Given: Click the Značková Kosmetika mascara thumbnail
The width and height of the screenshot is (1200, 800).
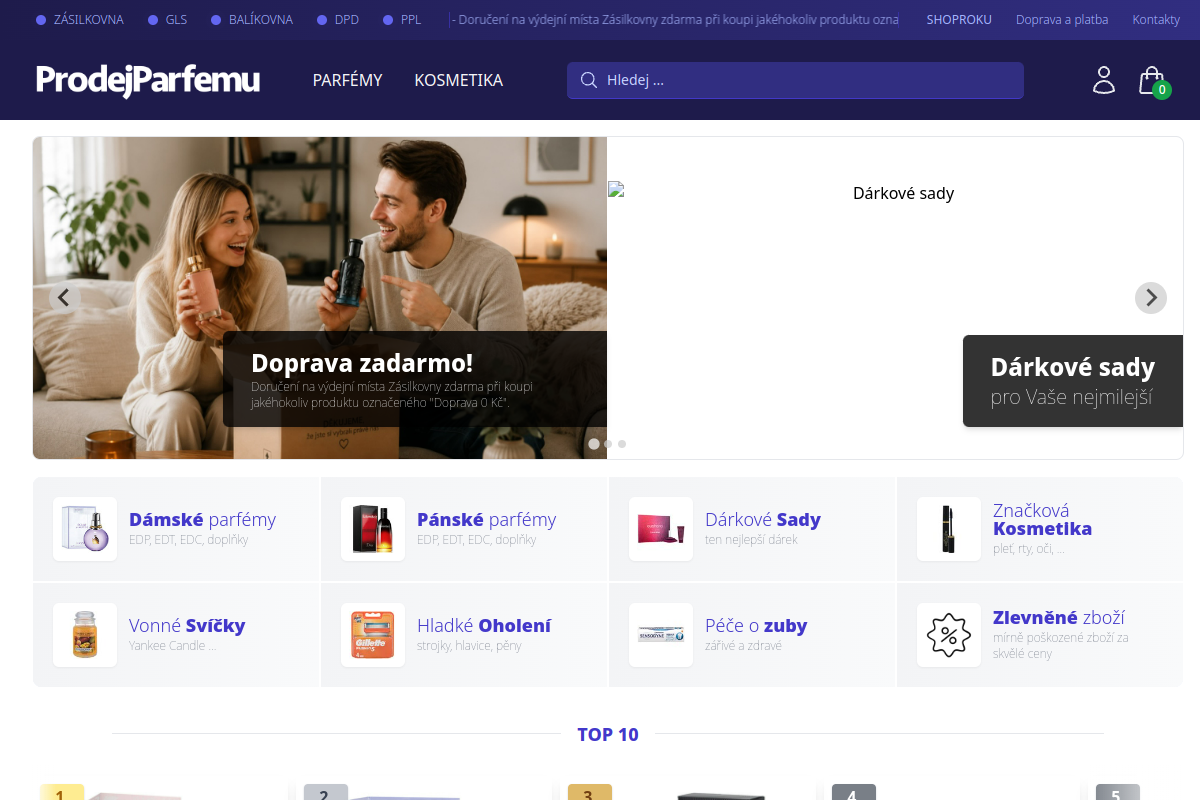Looking at the screenshot, I should (x=949, y=529).
